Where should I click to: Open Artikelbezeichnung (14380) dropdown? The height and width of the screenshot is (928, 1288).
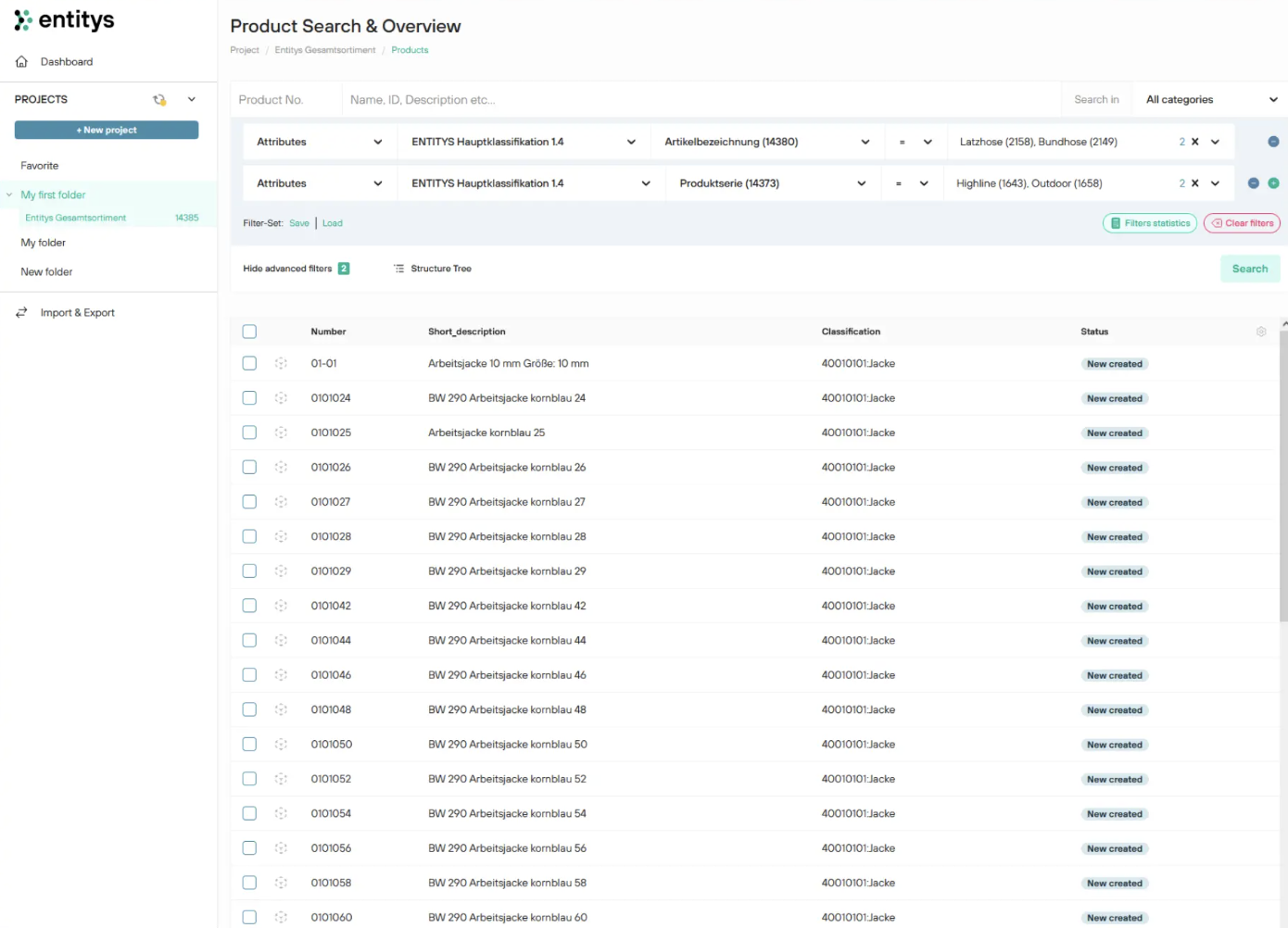(766, 142)
